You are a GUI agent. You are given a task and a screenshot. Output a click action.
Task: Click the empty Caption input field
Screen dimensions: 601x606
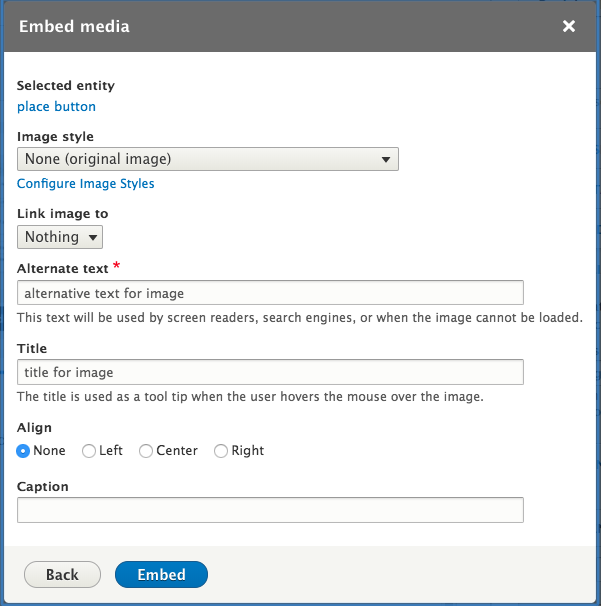coord(270,510)
